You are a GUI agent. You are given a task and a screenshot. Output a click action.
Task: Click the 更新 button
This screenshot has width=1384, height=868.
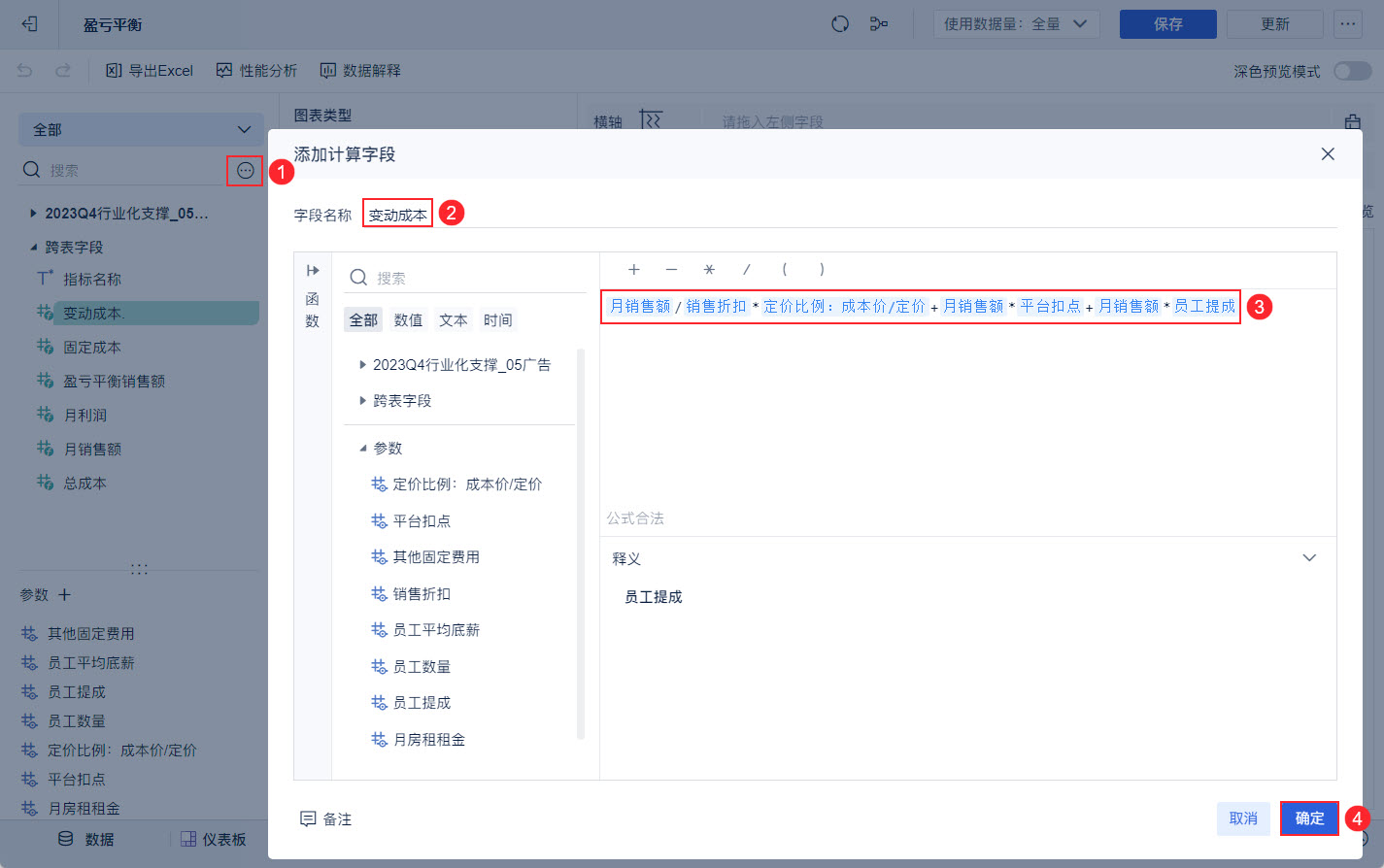[1274, 24]
